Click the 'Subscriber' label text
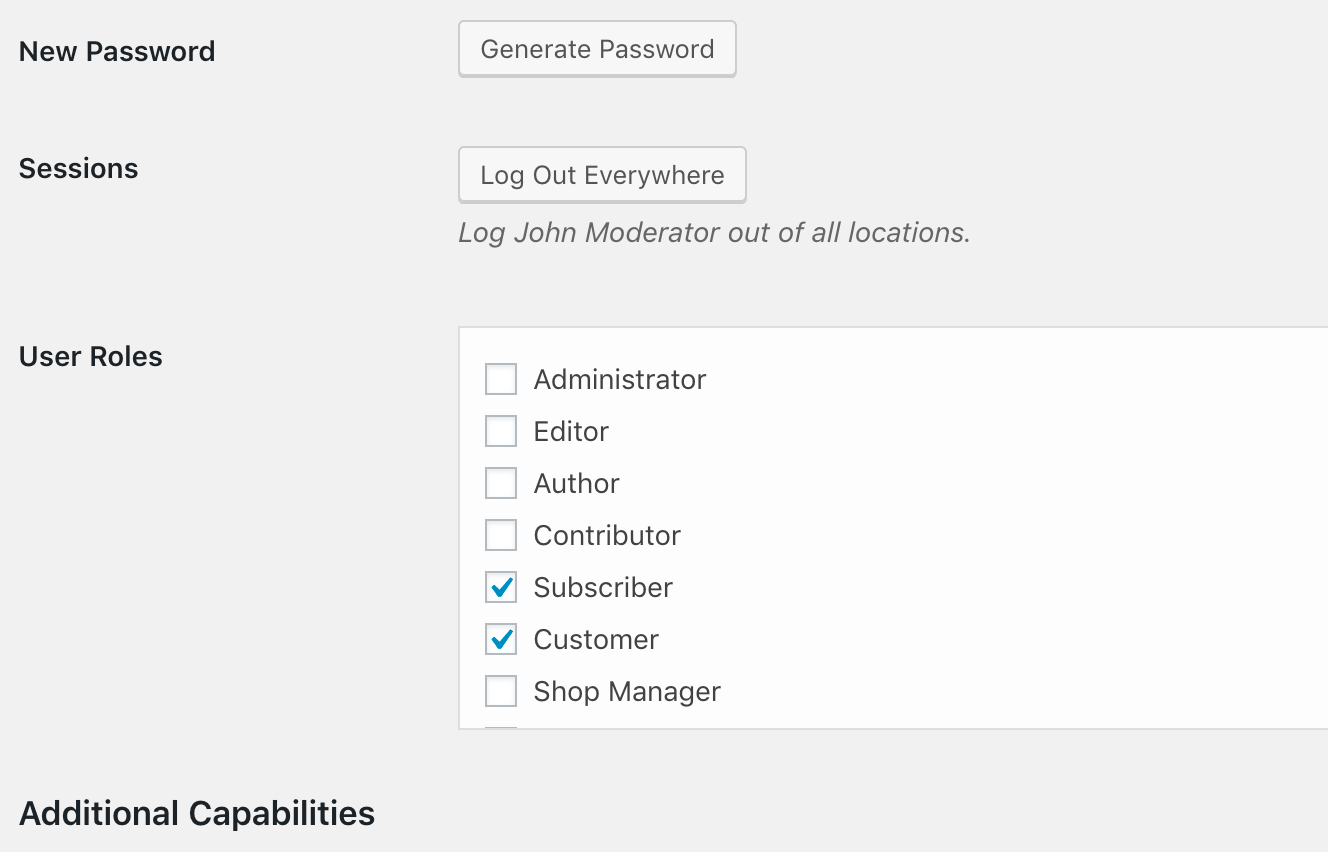 point(603,587)
